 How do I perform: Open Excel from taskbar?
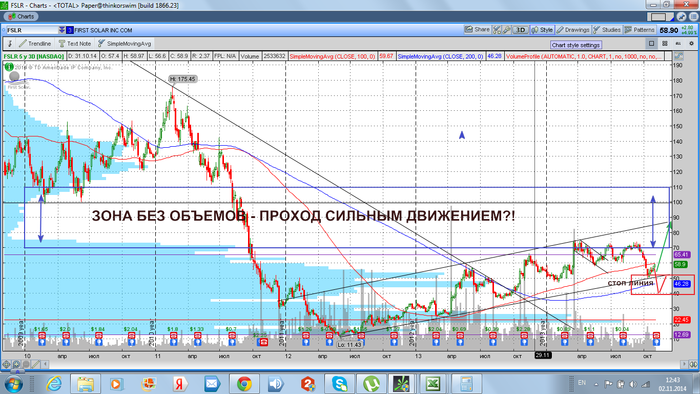(x=433, y=384)
